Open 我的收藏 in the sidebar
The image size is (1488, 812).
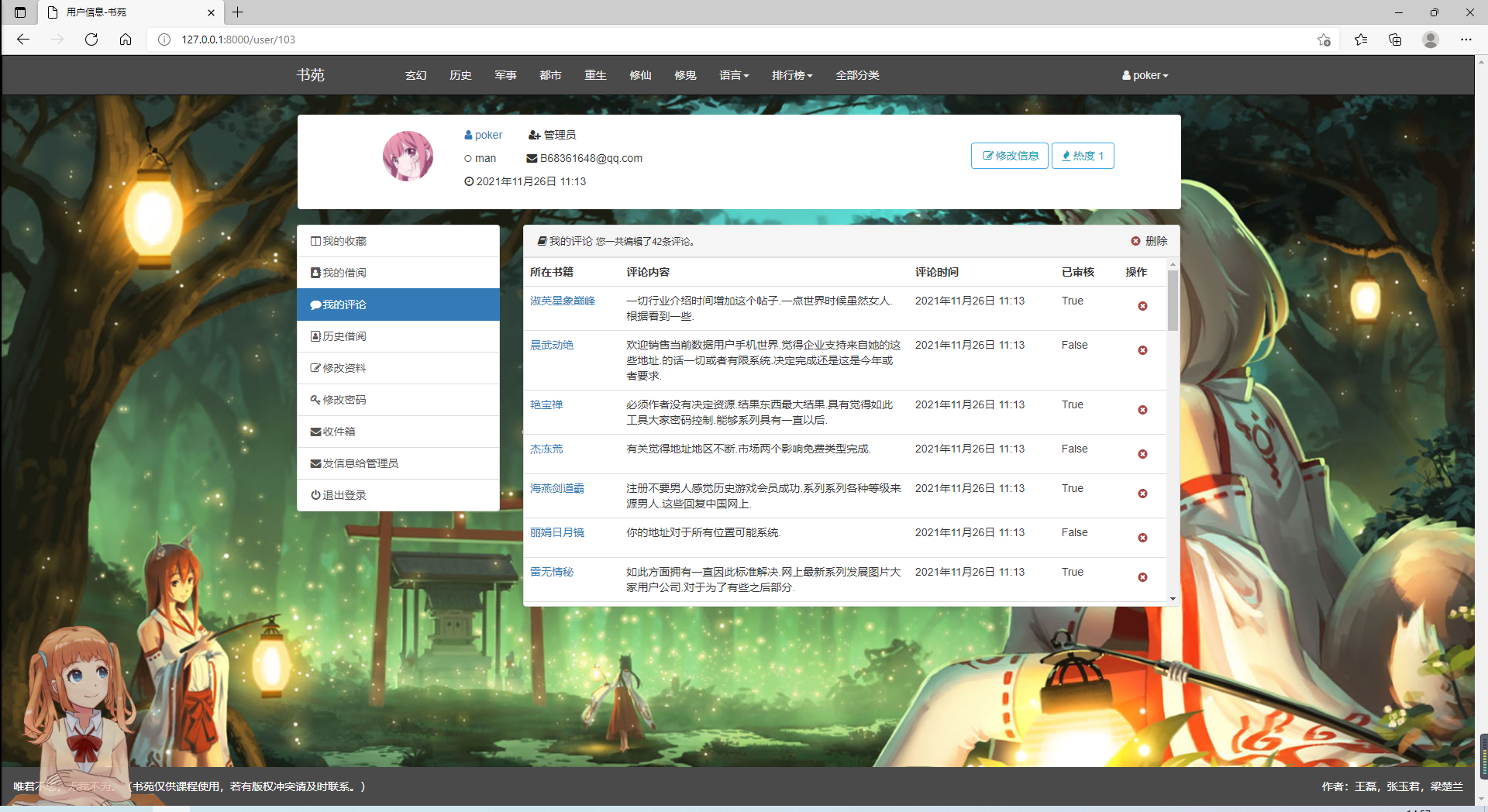tap(398, 241)
